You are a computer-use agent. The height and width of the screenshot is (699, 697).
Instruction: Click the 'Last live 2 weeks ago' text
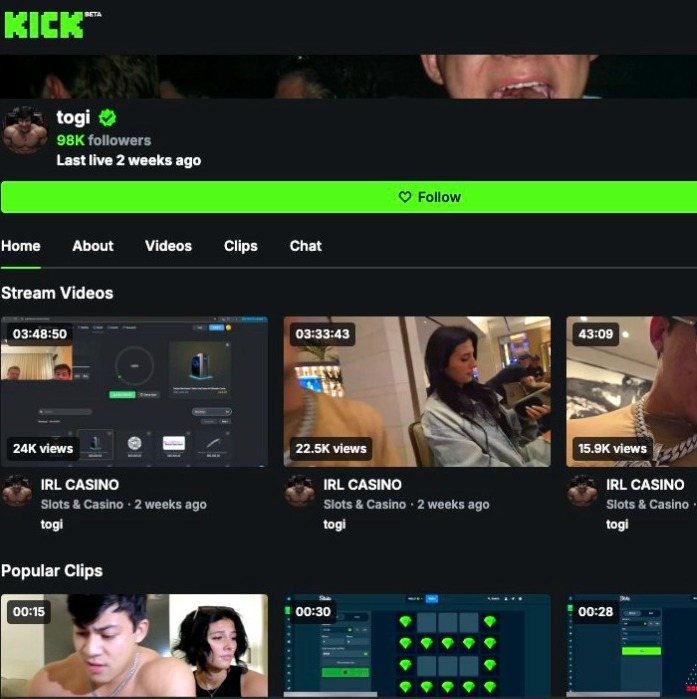[x=129, y=160]
